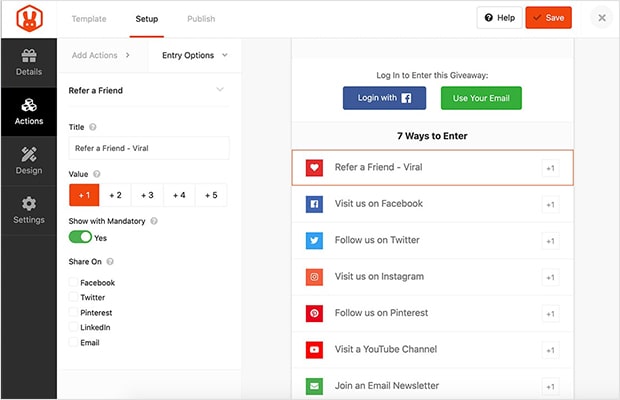Click the Share On help icon
The image size is (620, 400).
tap(110, 262)
